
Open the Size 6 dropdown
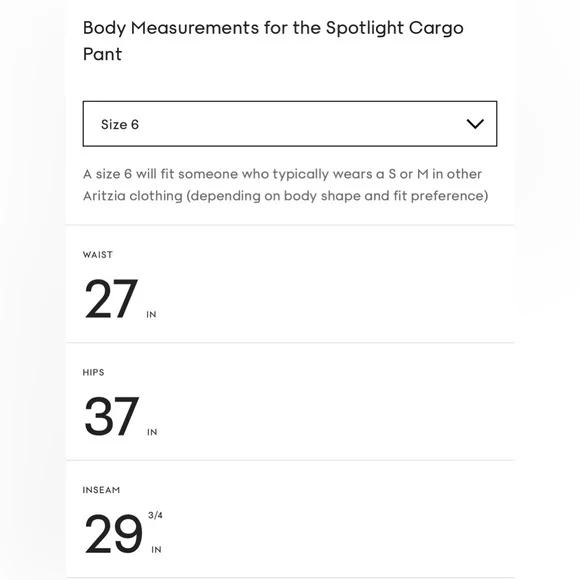pyautogui.click(x=290, y=124)
